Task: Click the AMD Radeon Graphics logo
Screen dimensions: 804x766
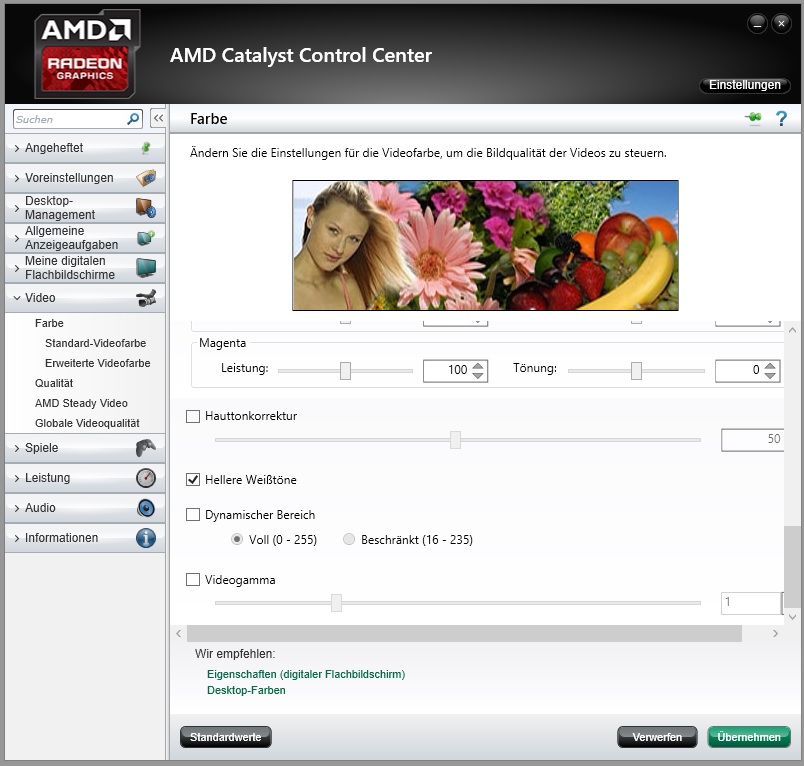Action: pos(87,54)
